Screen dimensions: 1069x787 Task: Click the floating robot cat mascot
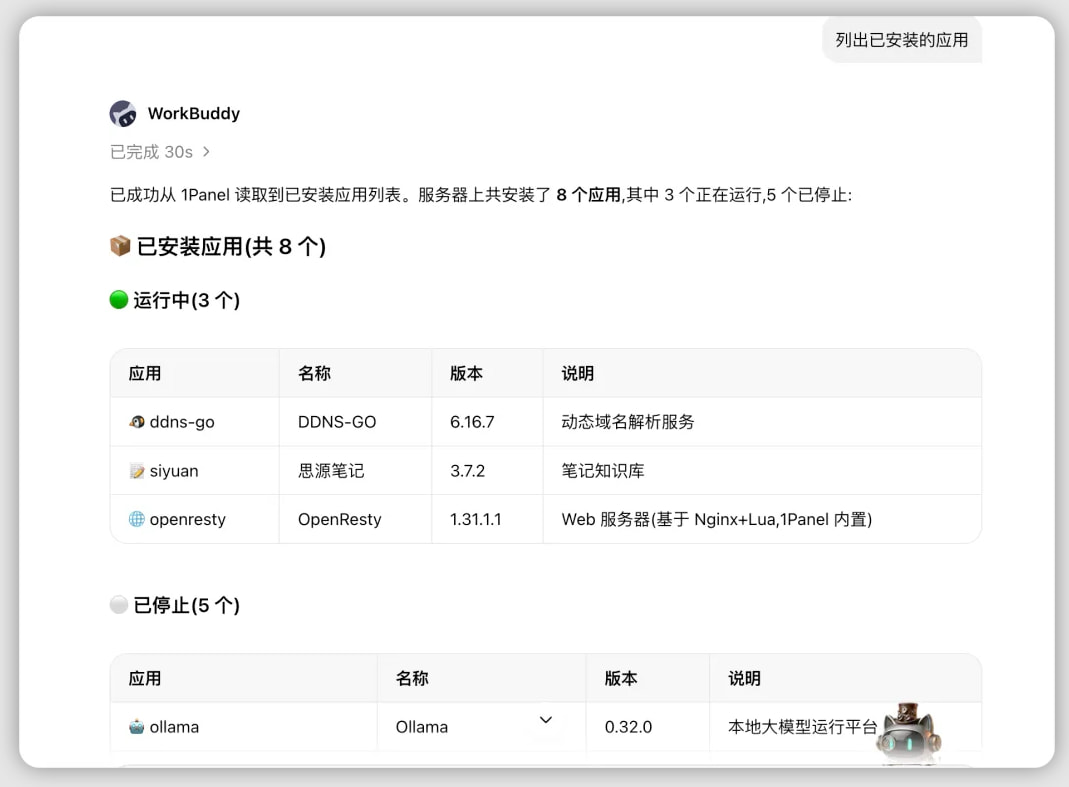point(910,732)
